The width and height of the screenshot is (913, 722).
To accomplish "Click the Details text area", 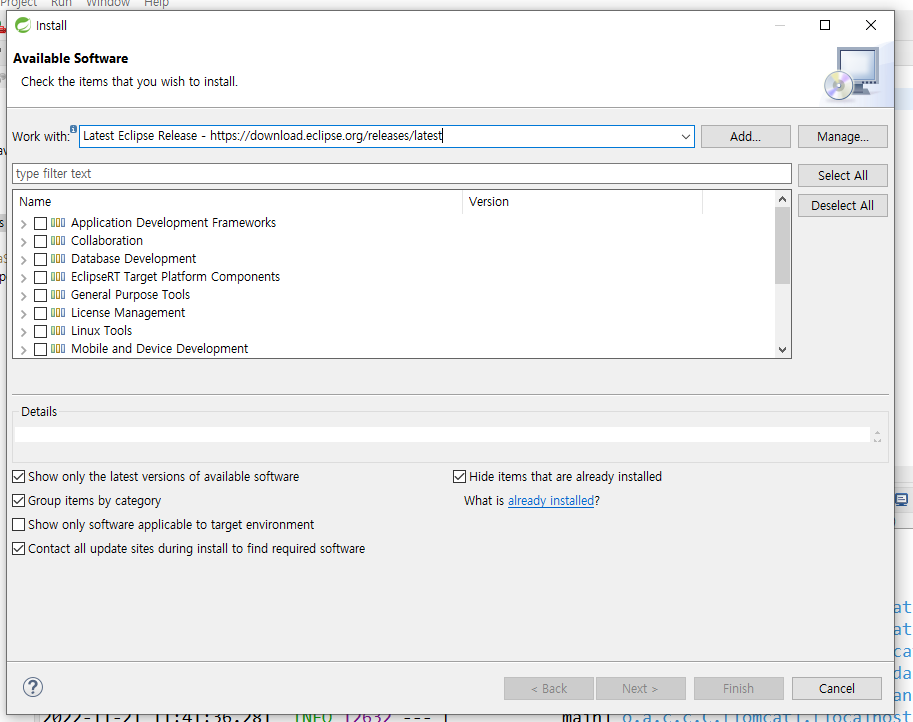I will (x=443, y=434).
